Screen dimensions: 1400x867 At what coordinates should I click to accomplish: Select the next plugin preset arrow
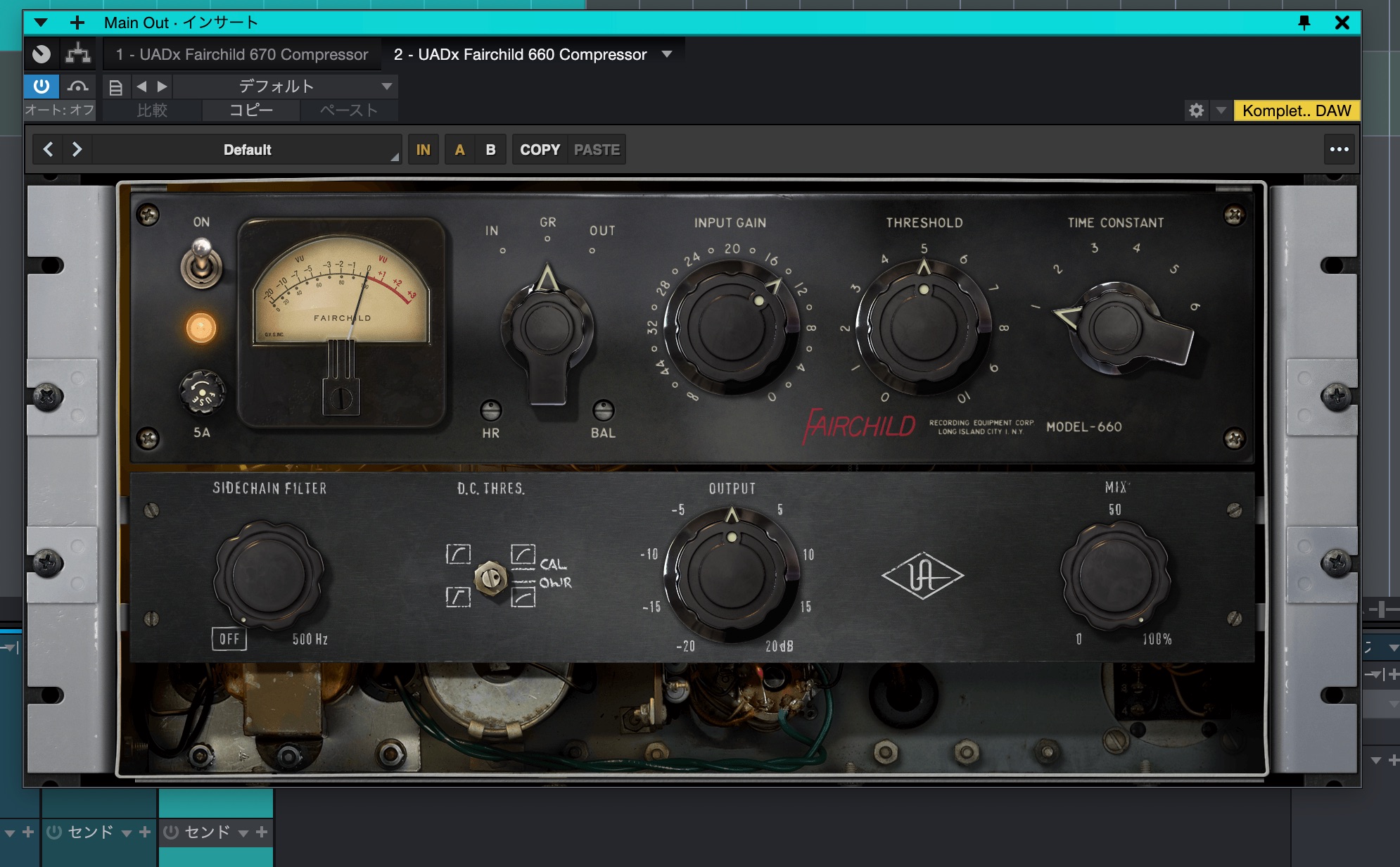(x=77, y=149)
